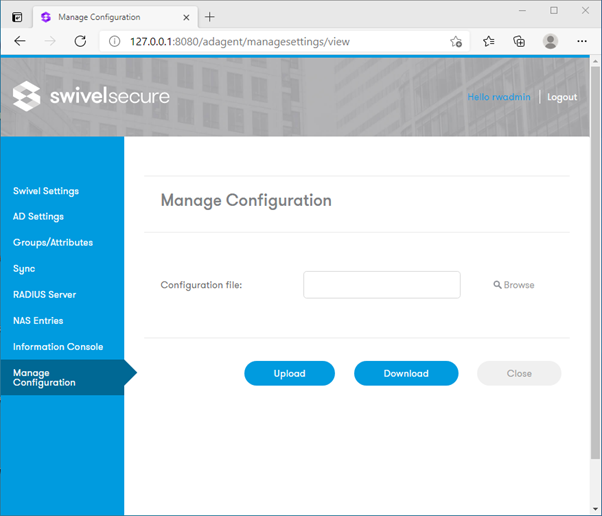
Task: Click the address bar URL
Action: click(x=240, y=41)
